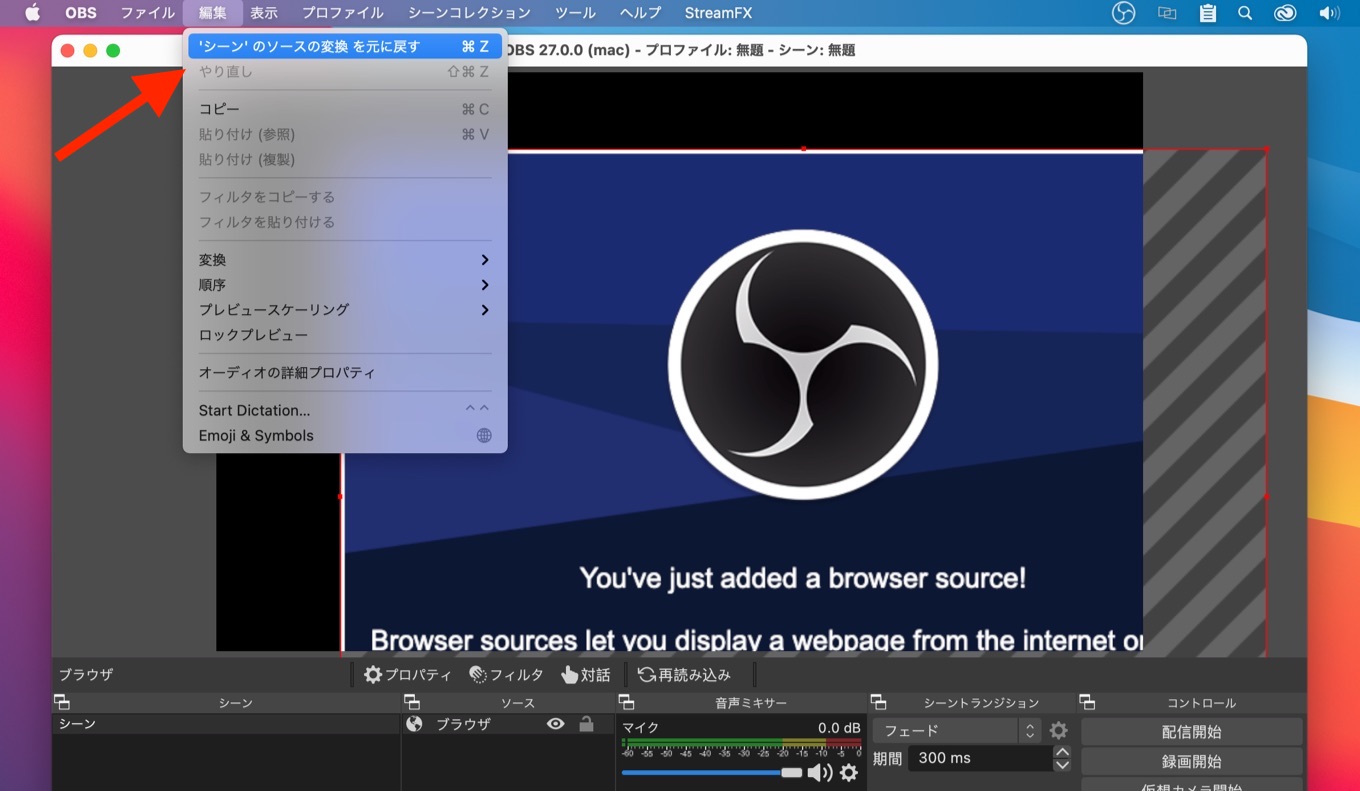Choose Start Dictation… from the menu
This screenshot has width=1360, height=791.
(345, 410)
